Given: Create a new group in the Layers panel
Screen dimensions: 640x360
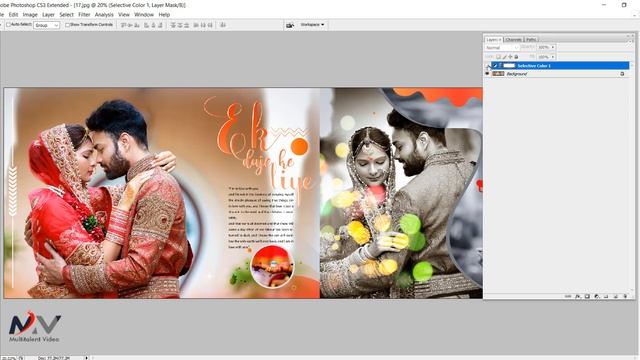Looking at the screenshot, I should pos(606,296).
